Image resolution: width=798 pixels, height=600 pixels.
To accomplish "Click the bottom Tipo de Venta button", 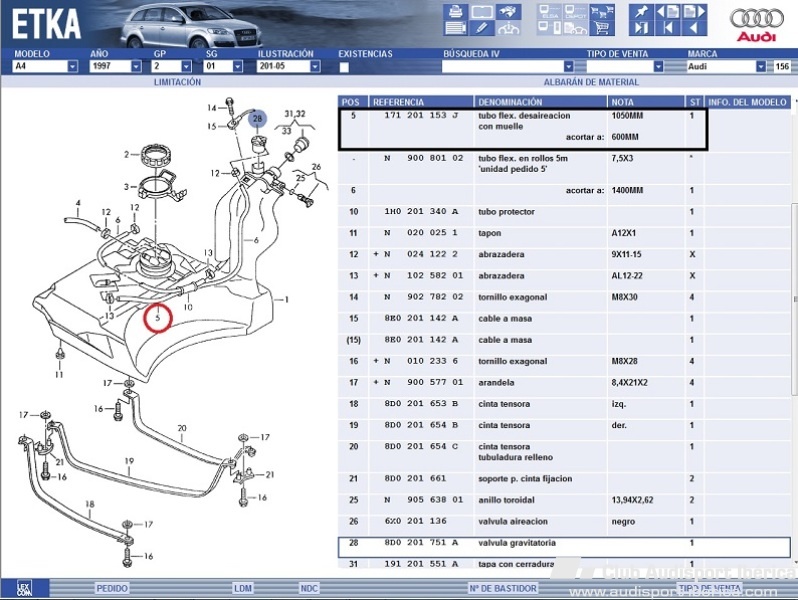I will pos(709,588).
